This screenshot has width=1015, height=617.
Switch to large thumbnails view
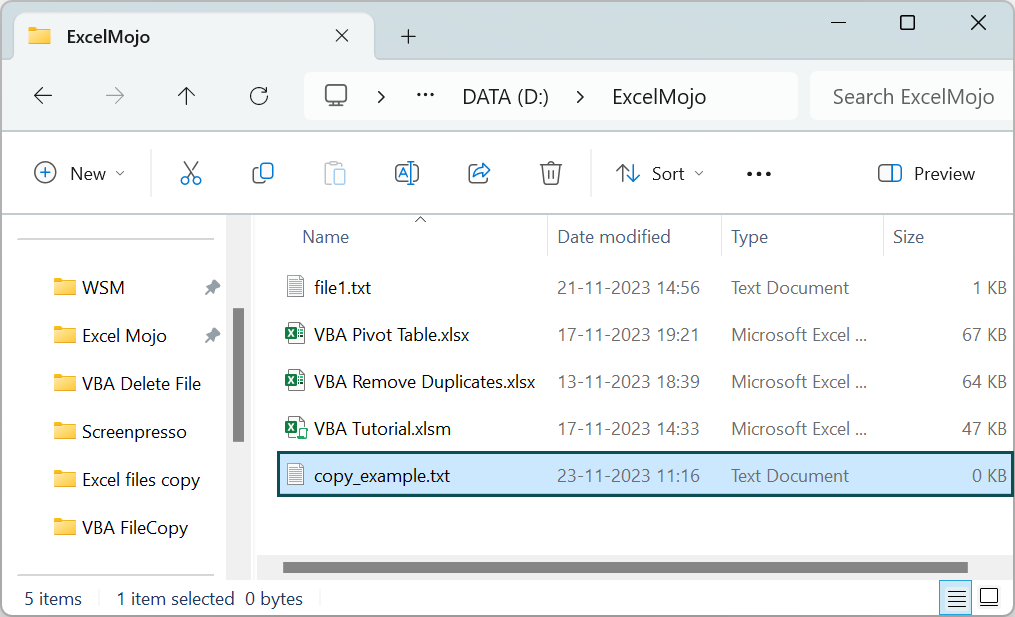[x=989, y=596]
